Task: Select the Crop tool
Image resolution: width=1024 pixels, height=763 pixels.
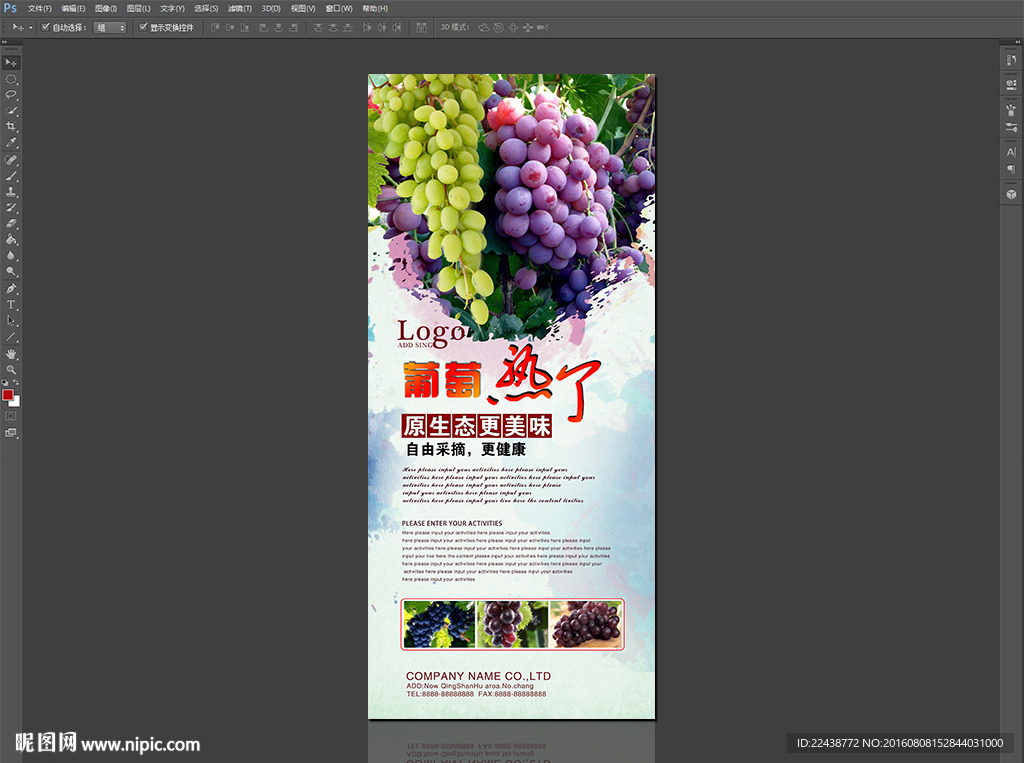Action: (11, 127)
